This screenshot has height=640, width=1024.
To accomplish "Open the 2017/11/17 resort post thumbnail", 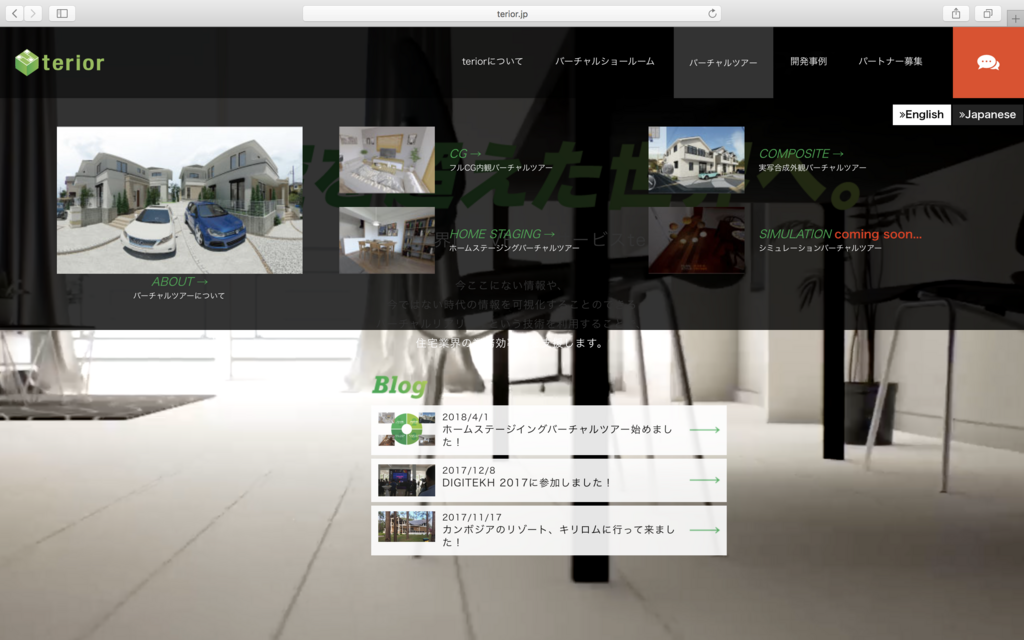I will 406,526.
